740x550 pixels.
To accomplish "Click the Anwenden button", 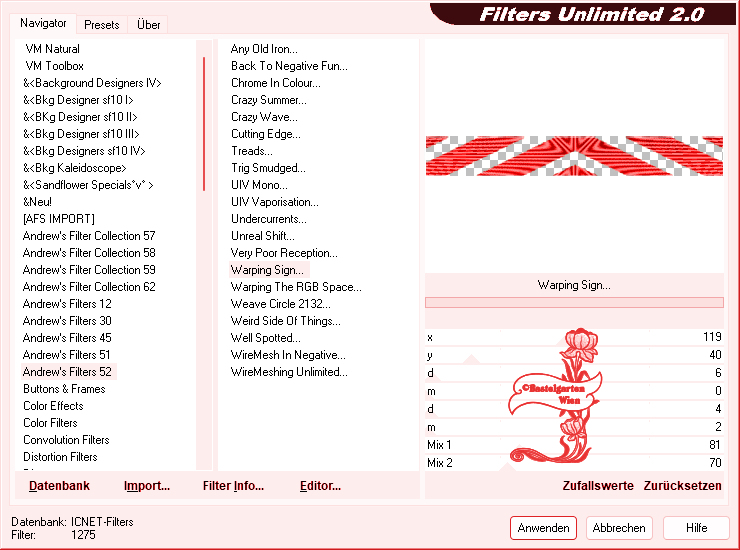I will point(543,528).
